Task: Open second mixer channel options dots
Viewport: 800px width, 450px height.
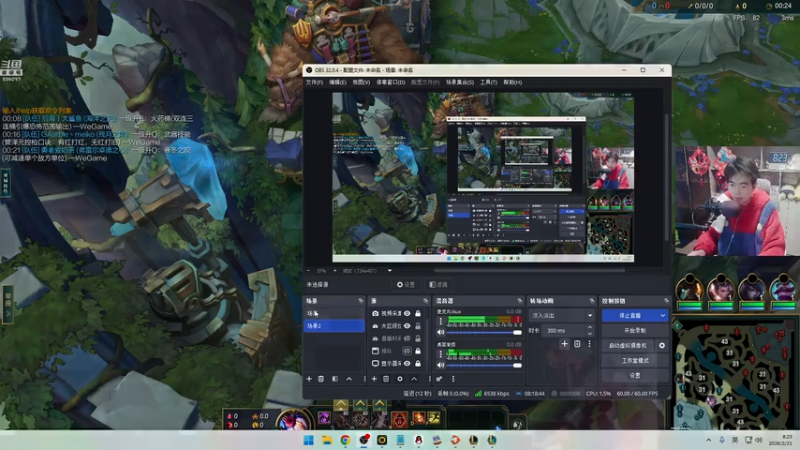Action: (441, 354)
